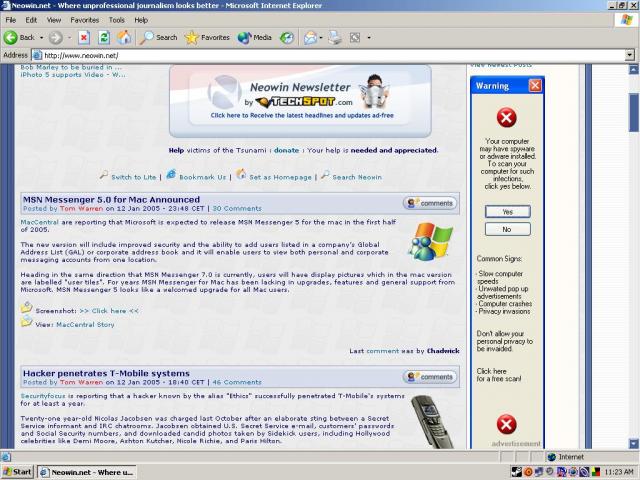Click the Forward navigation arrow

click(x=56, y=38)
